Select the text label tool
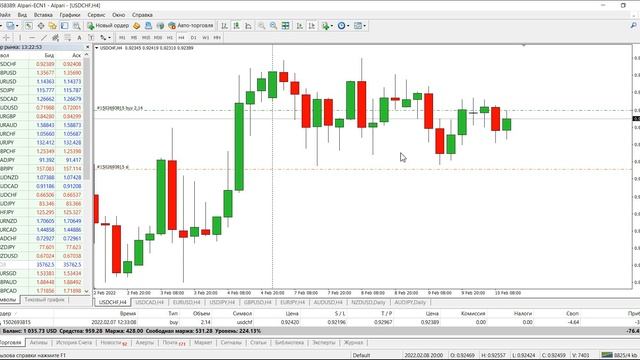This screenshot has width=640, height=360. pyautogui.click(x=91, y=38)
